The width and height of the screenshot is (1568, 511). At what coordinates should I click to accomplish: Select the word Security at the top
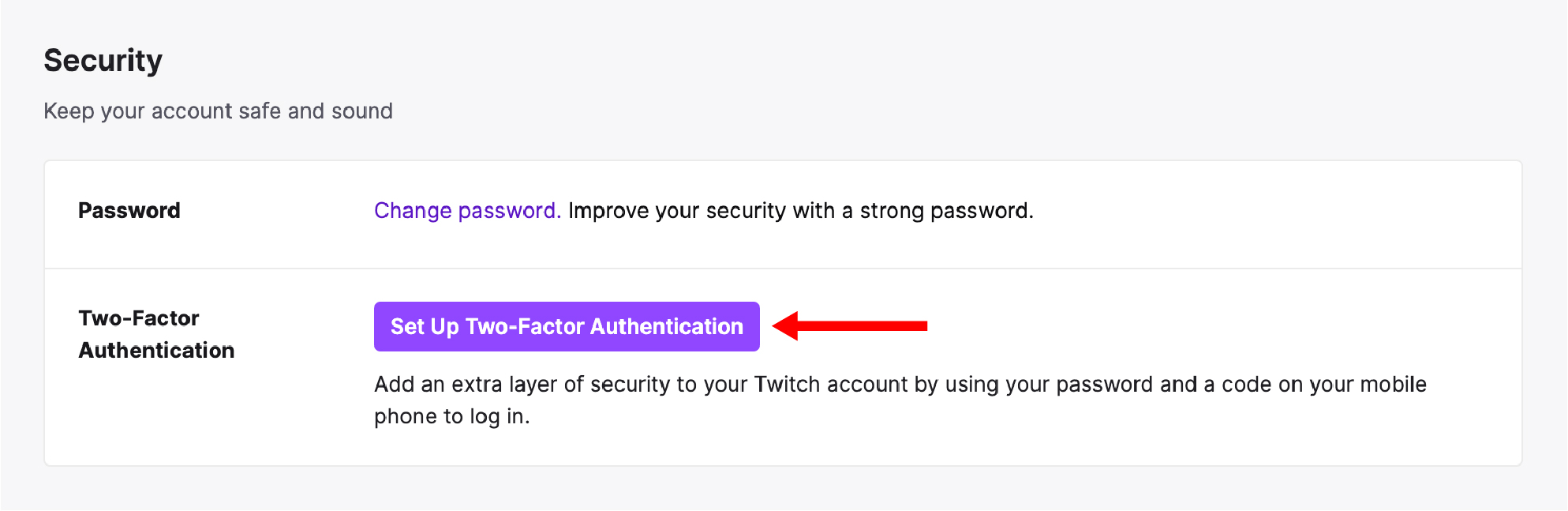coord(103,60)
